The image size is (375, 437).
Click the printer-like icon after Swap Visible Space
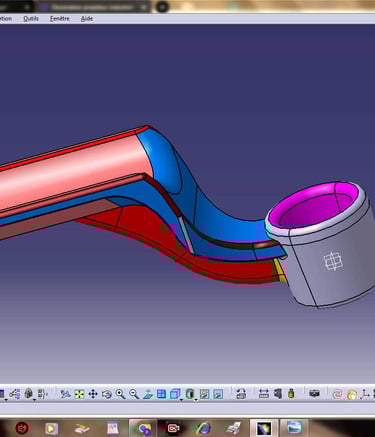(x=241, y=394)
